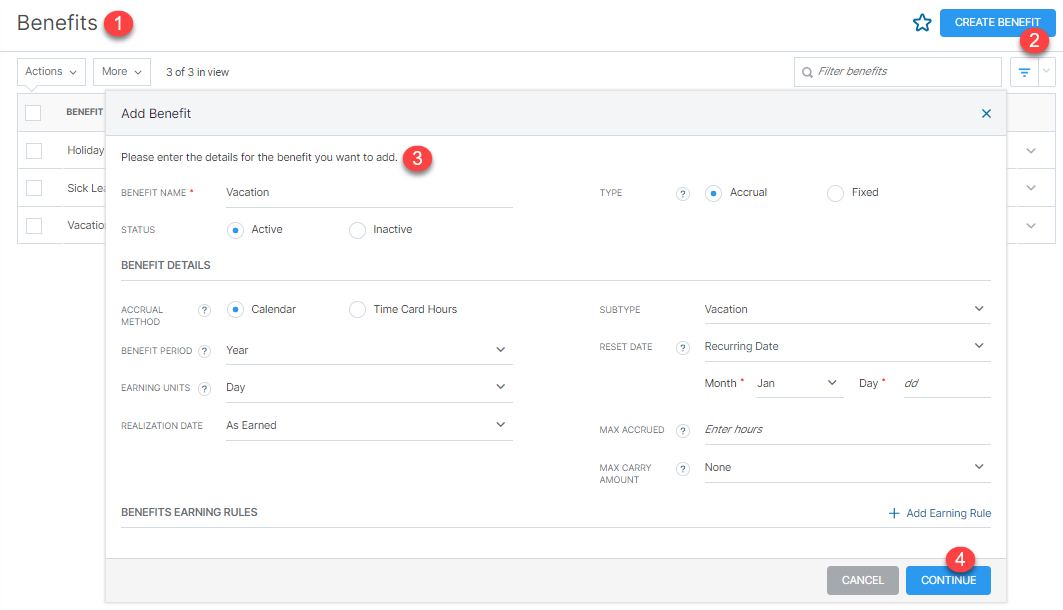The width and height of the screenshot is (1063, 610).
Task: Click the Accrual Method help icon
Action: click(205, 311)
